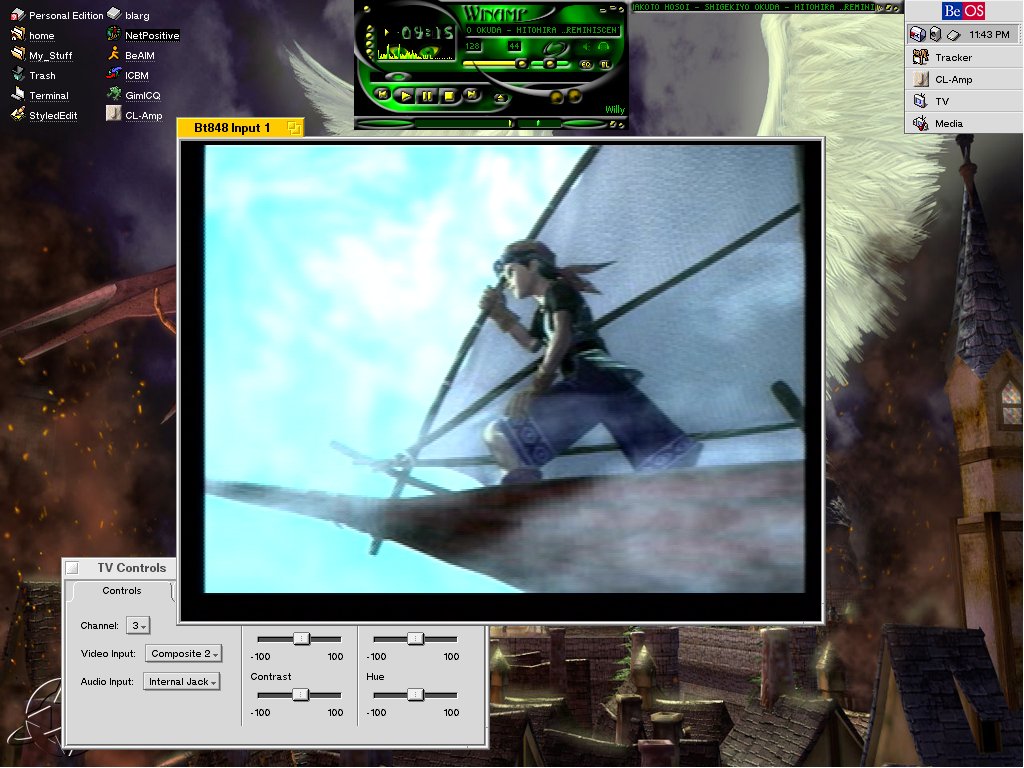Screen dimensions: 1024x768
Task: Click the 44 sample rate readout in the player
Action: [x=514, y=46]
